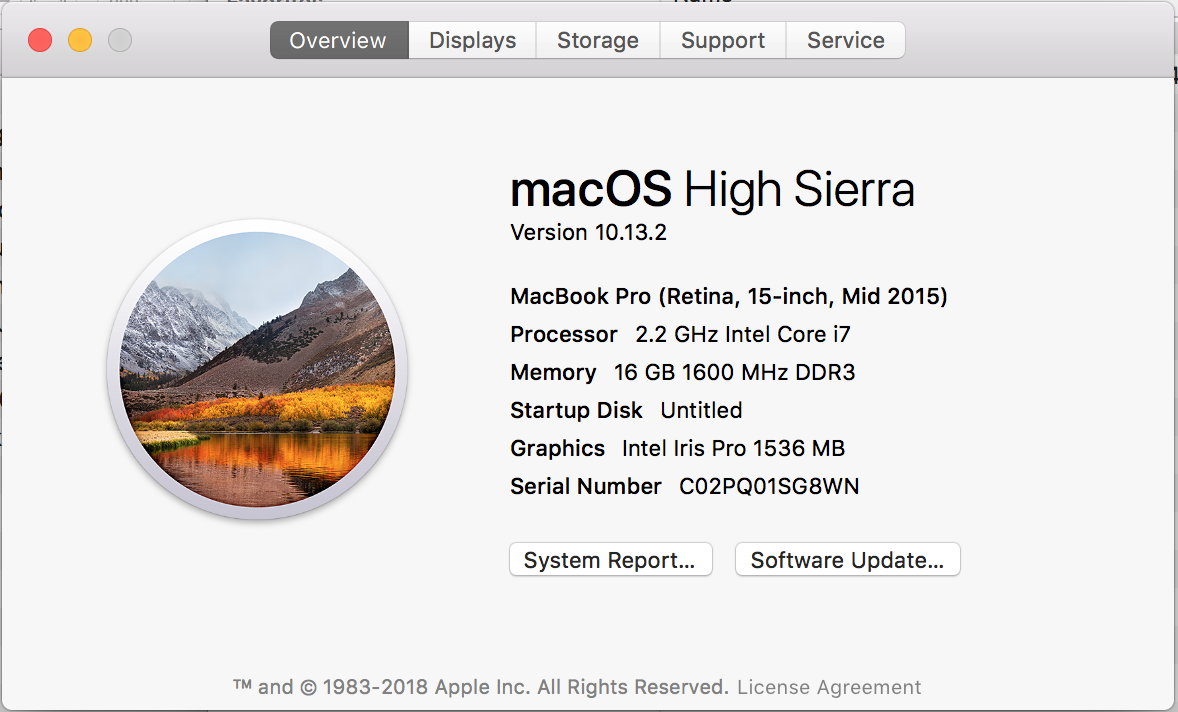Switch to the Displays tab
Image resolution: width=1178 pixels, height=712 pixels.
(473, 40)
